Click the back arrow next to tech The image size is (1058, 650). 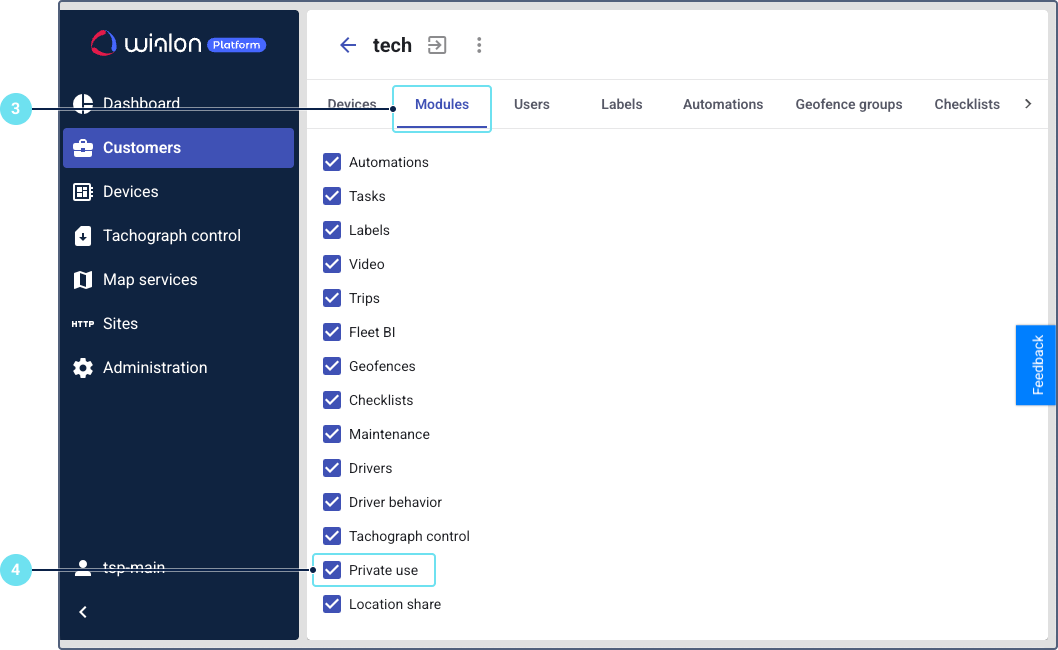[348, 45]
